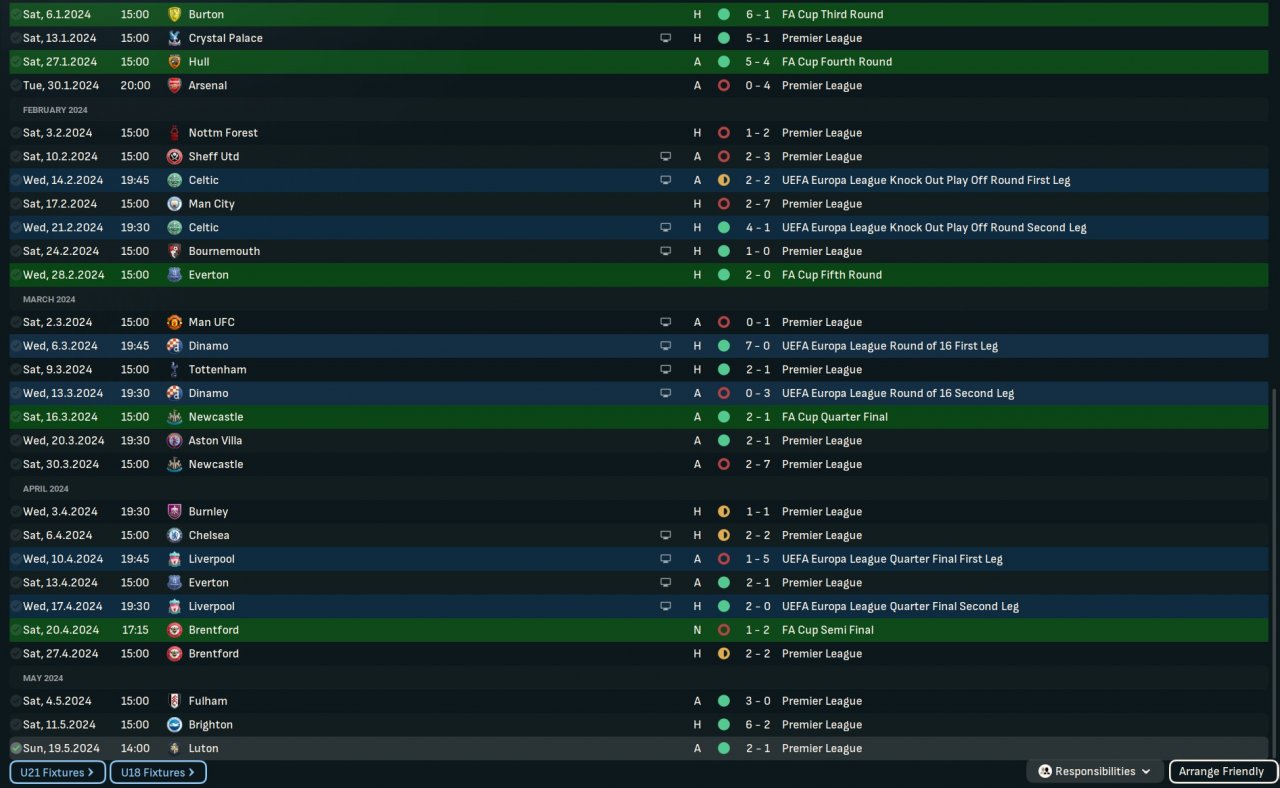The width and height of the screenshot is (1280, 788).
Task: Click the vertical scrollbar on the fixtures list
Action: (x=1274, y=570)
